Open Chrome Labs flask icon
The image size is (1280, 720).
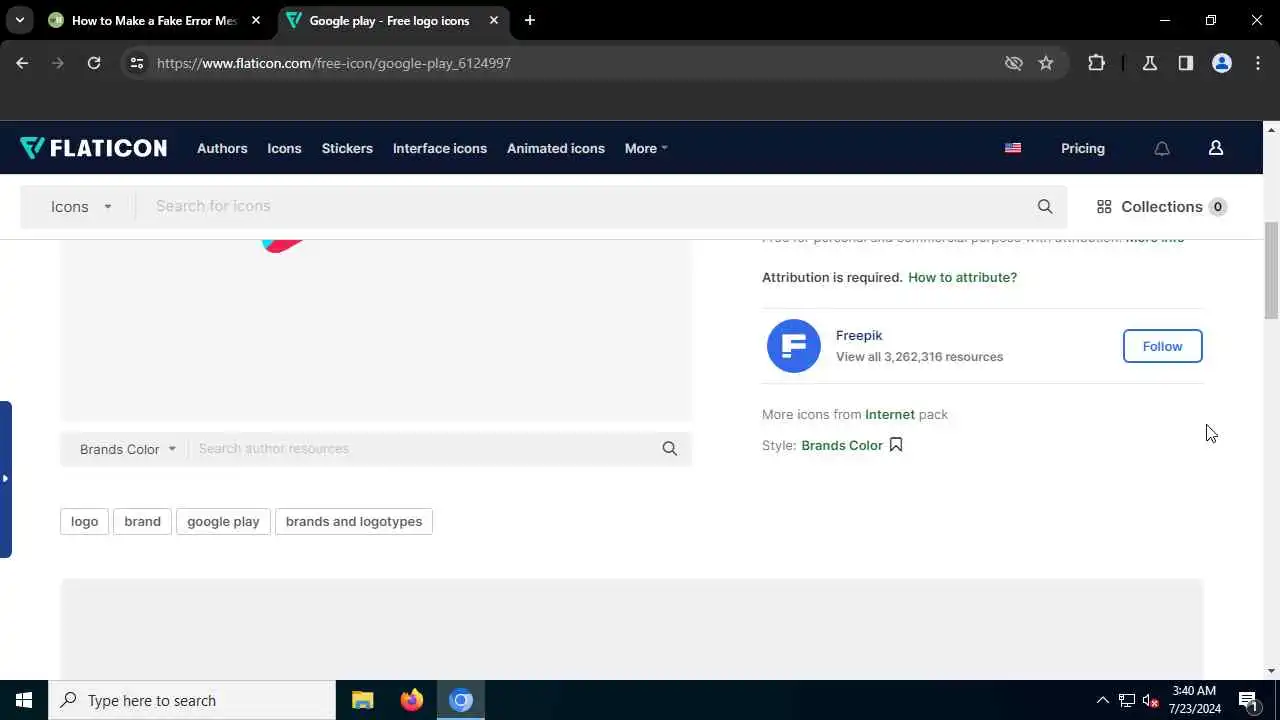[x=1150, y=63]
